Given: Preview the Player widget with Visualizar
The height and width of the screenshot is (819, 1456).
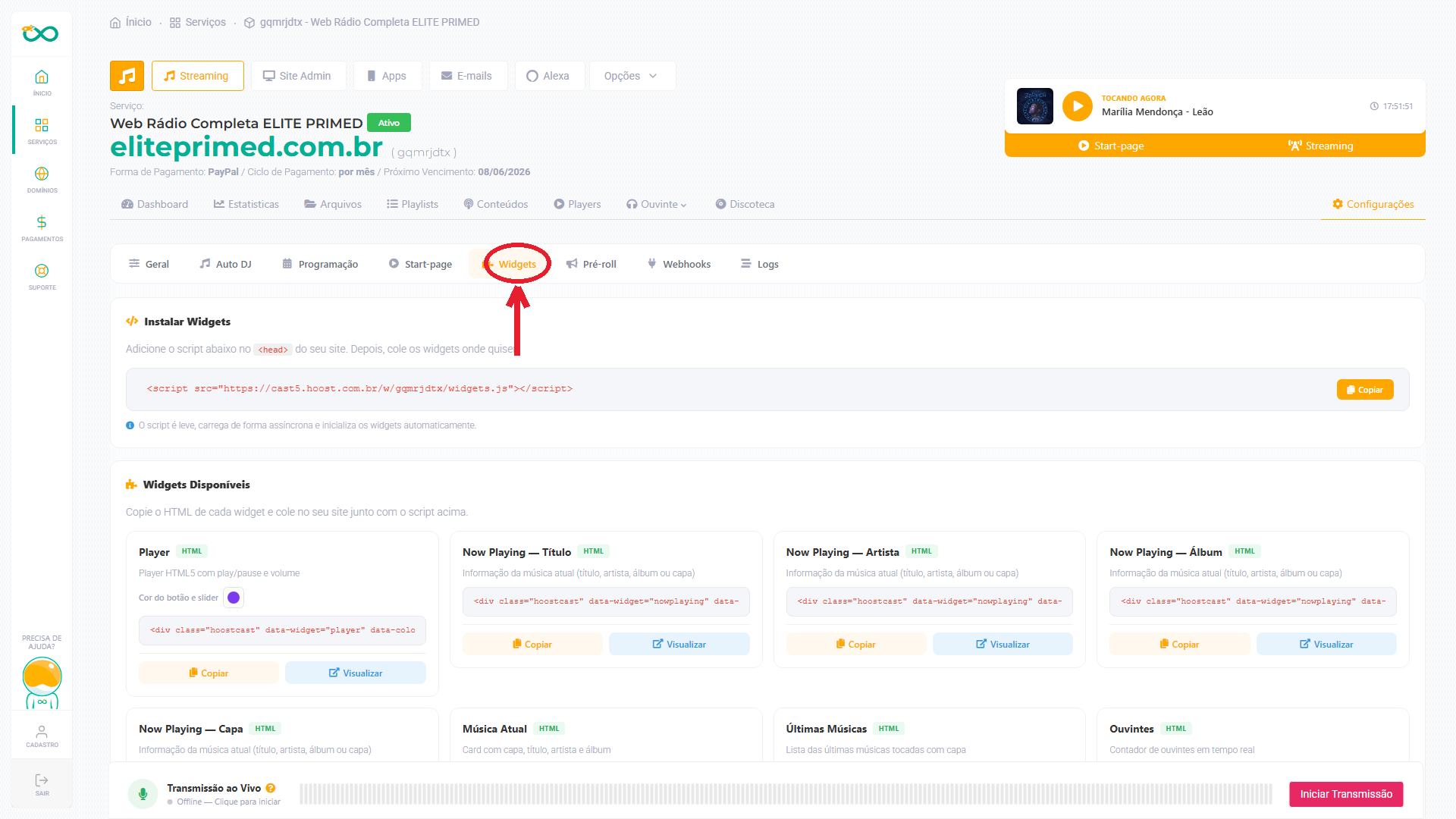Looking at the screenshot, I should 356,673.
